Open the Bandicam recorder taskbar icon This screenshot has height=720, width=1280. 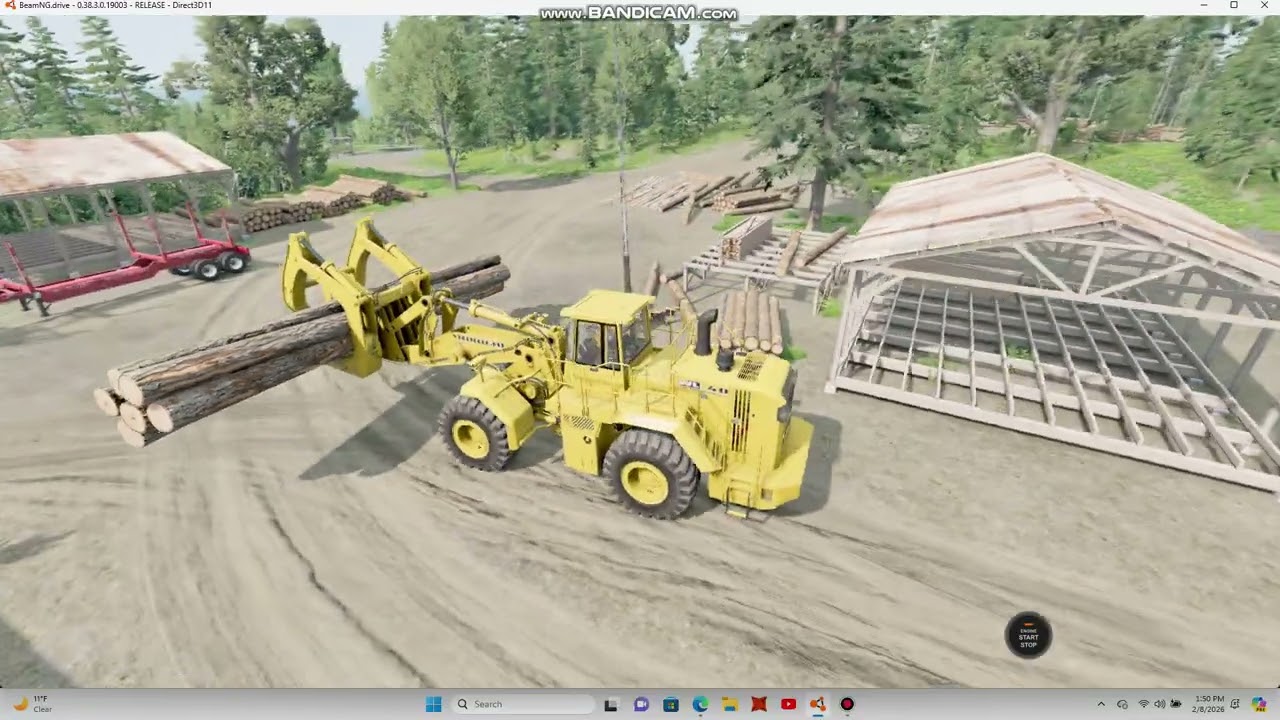[x=847, y=704]
